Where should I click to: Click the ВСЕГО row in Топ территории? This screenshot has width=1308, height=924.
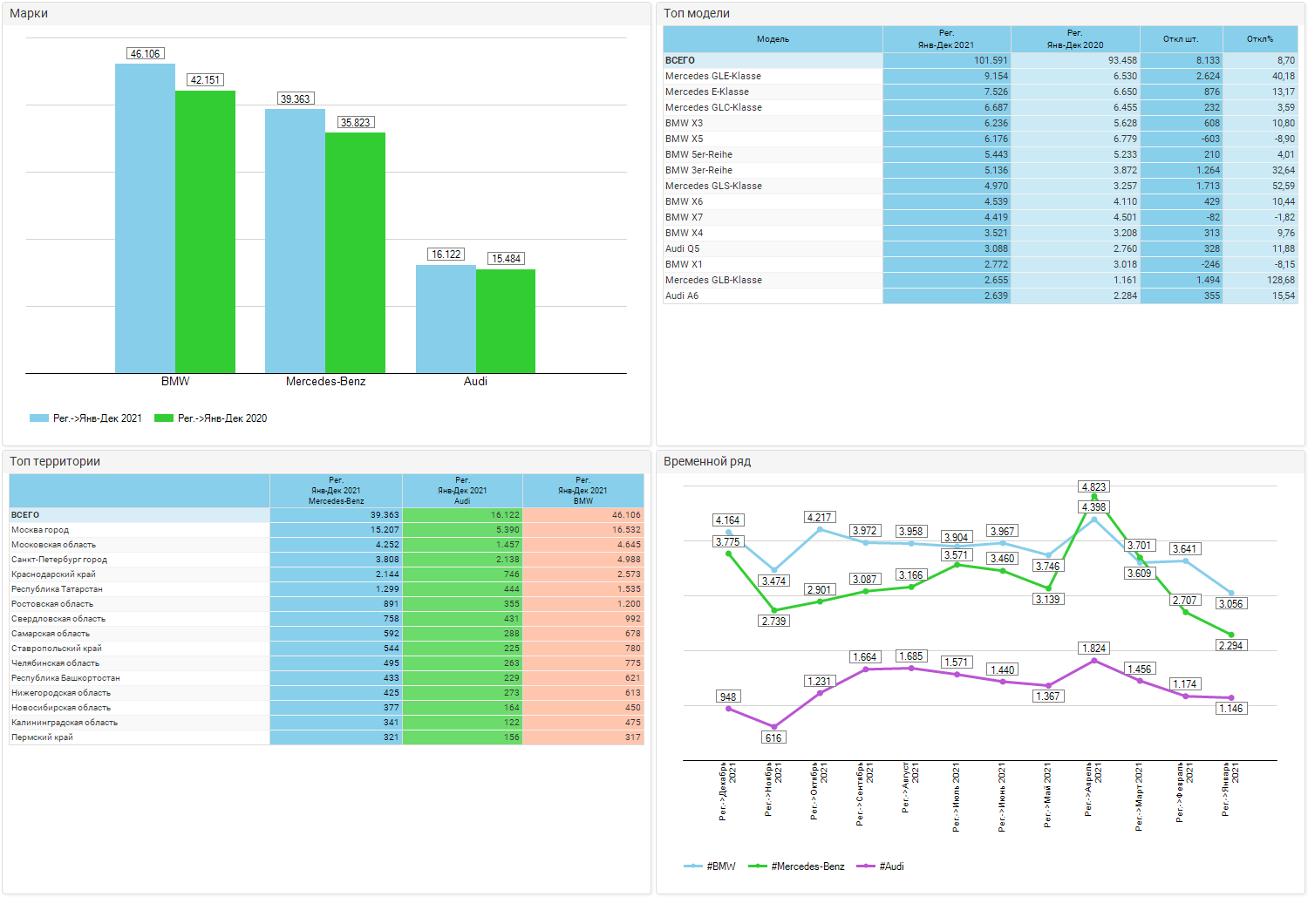pyautogui.click(x=326, y=515)
